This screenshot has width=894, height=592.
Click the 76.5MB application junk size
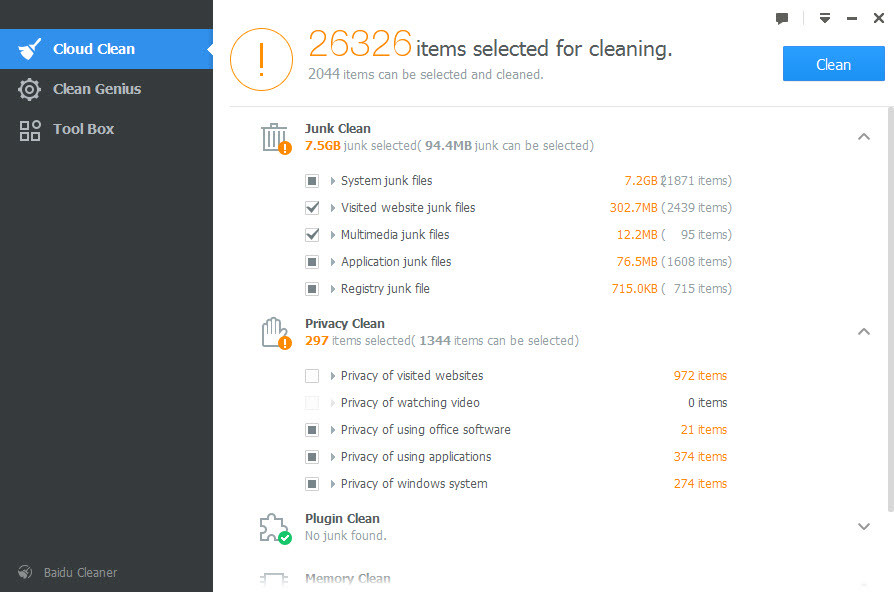(637, 262)
